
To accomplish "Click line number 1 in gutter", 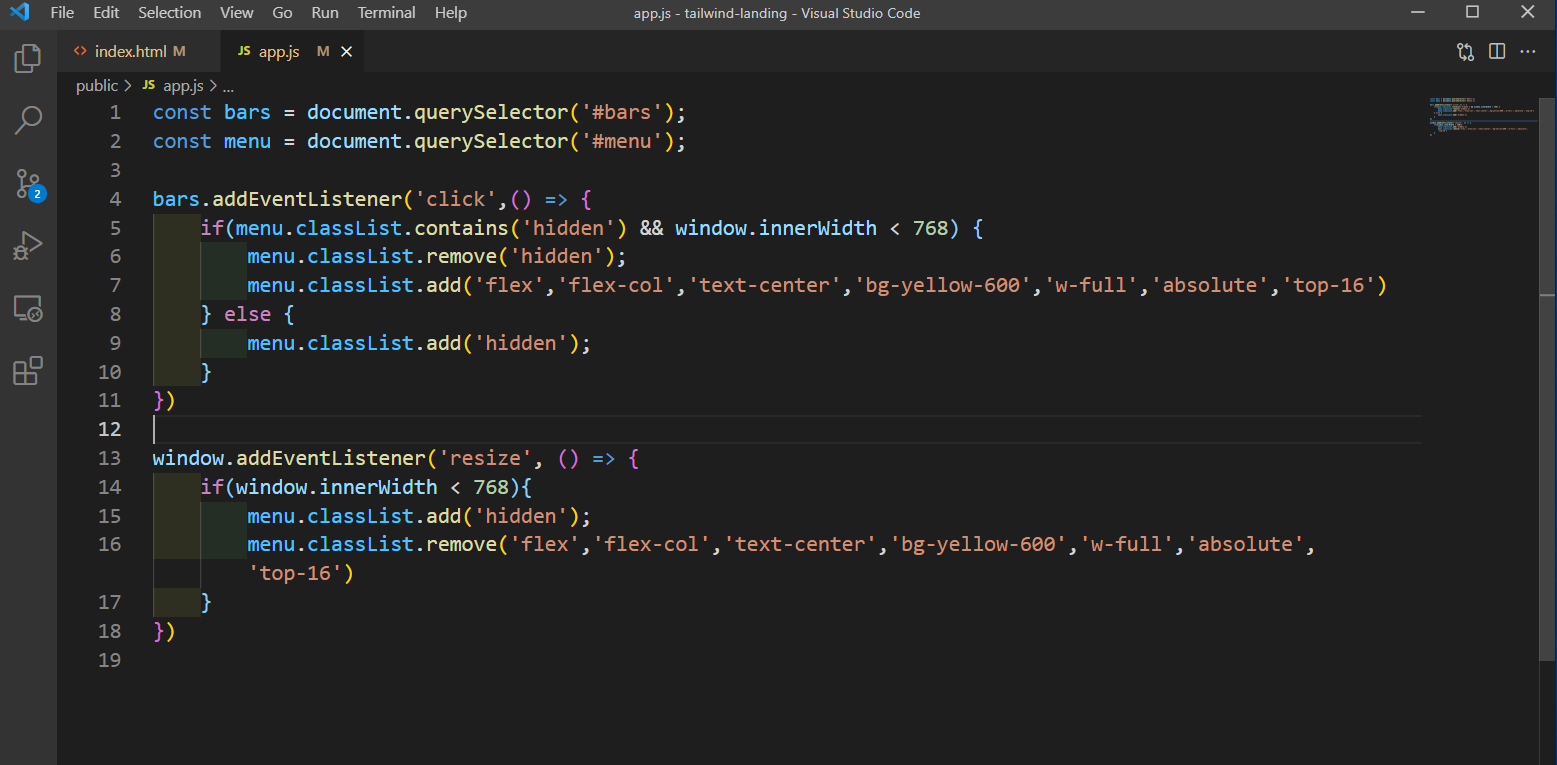I will click(115, 112).
